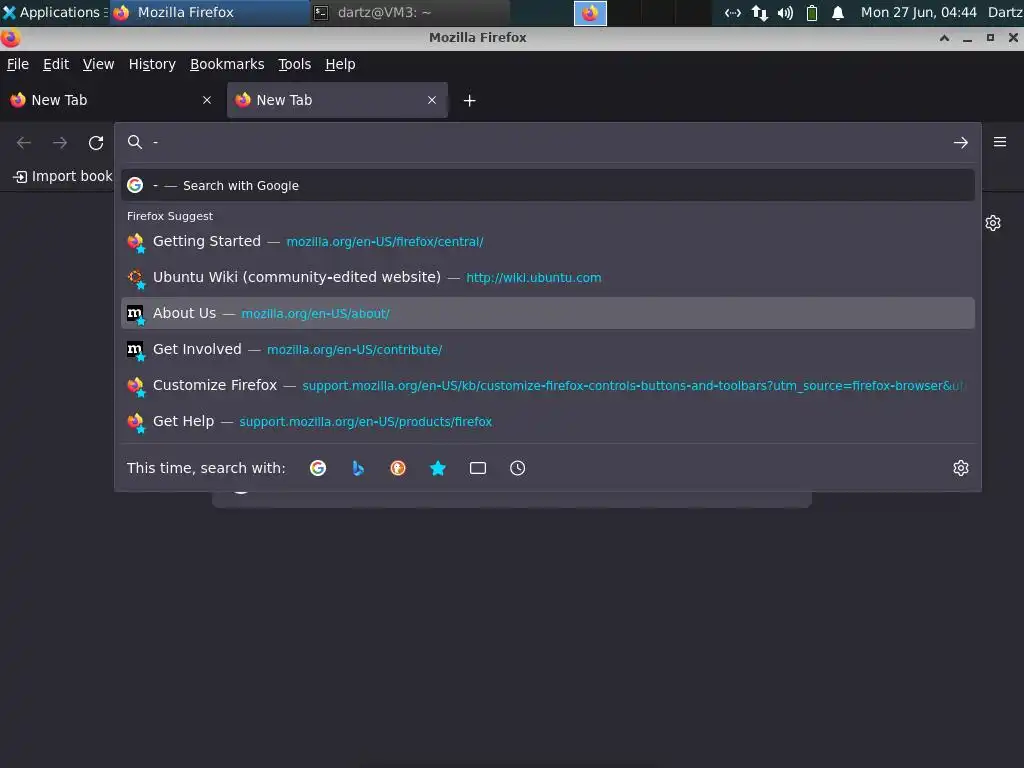The width and height of the screenshot is (1024, 768).
Task: Click the network connection tray icon
Action: [x=733, y=12]
